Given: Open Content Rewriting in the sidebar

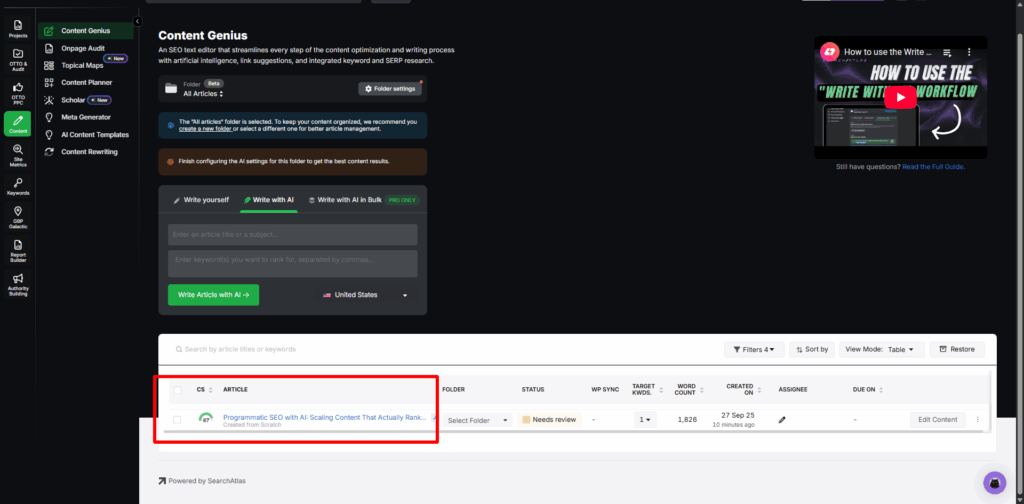Looking at the screenshot, I should pyautogui.click(x=89, y=151).
